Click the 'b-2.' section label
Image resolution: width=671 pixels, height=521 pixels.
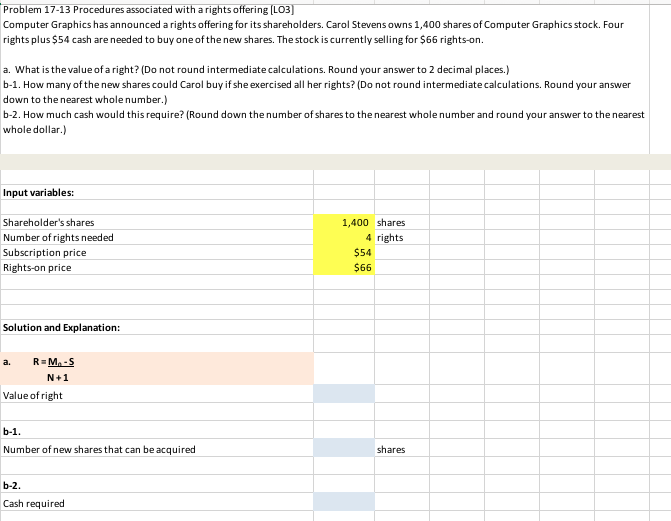click(12, 485)
